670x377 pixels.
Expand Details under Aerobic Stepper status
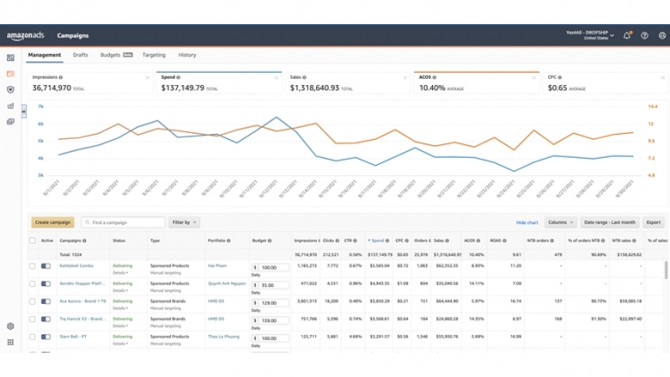pyautogui.click(x=120, y=291)
